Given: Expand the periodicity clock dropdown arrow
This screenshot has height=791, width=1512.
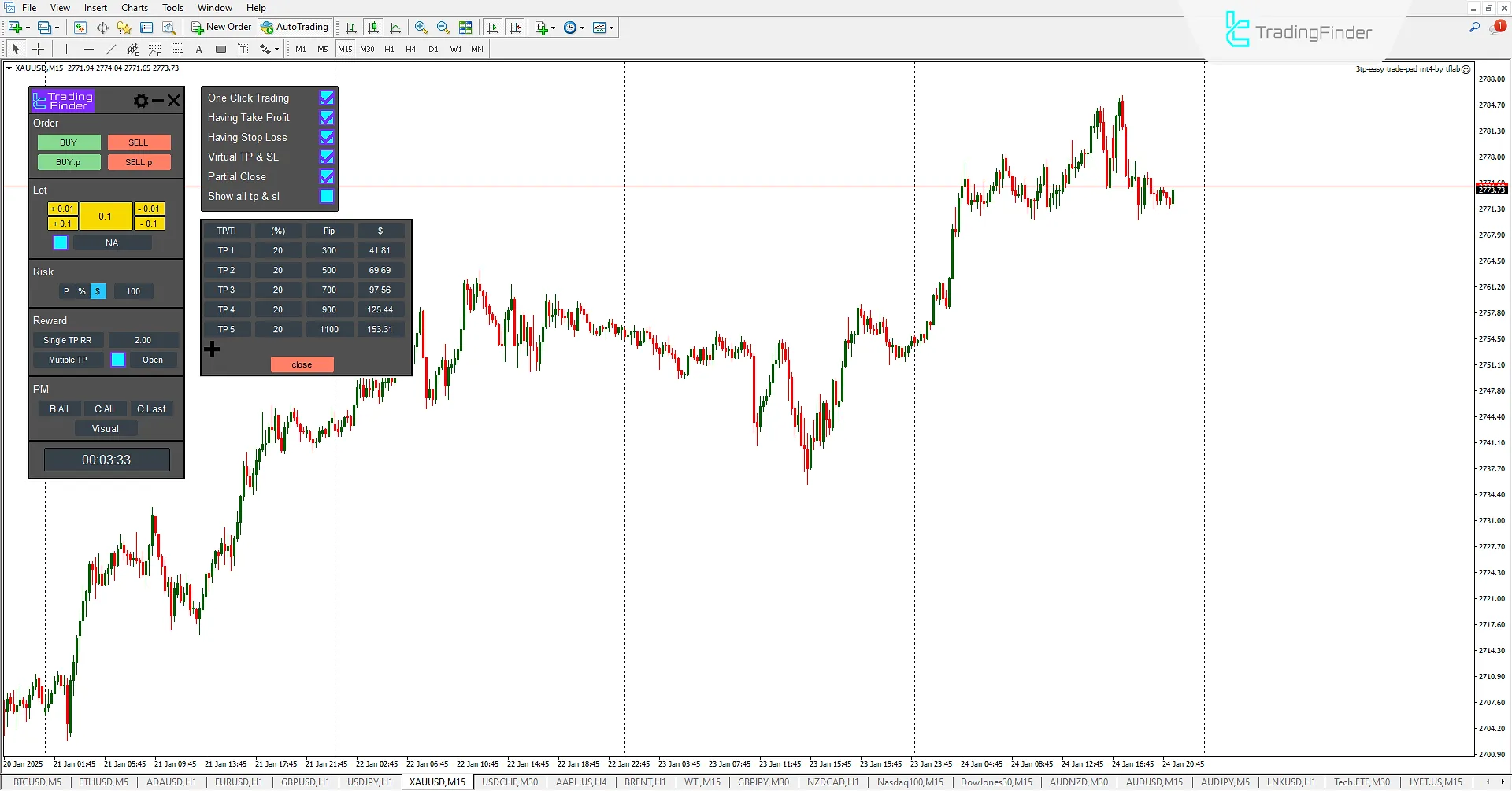Looking at the screenshot, I should pyautogui.click(x=583, y=28).
